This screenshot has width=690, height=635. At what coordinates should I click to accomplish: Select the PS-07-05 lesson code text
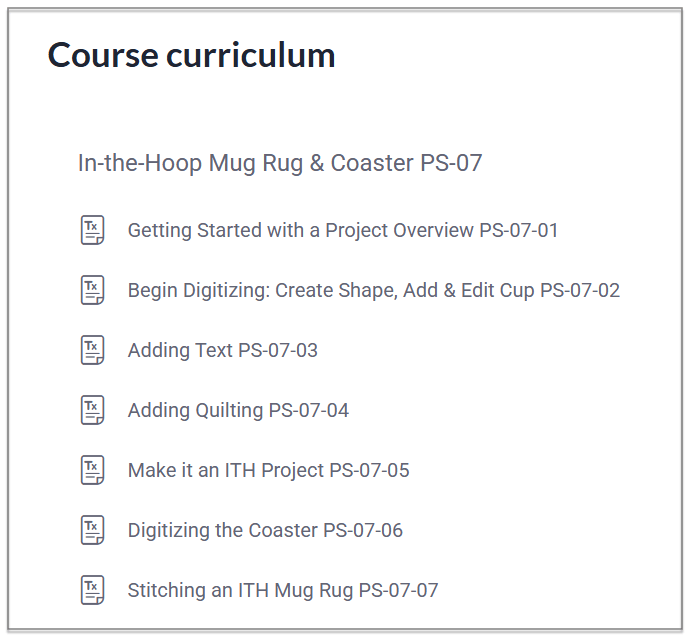370,471
